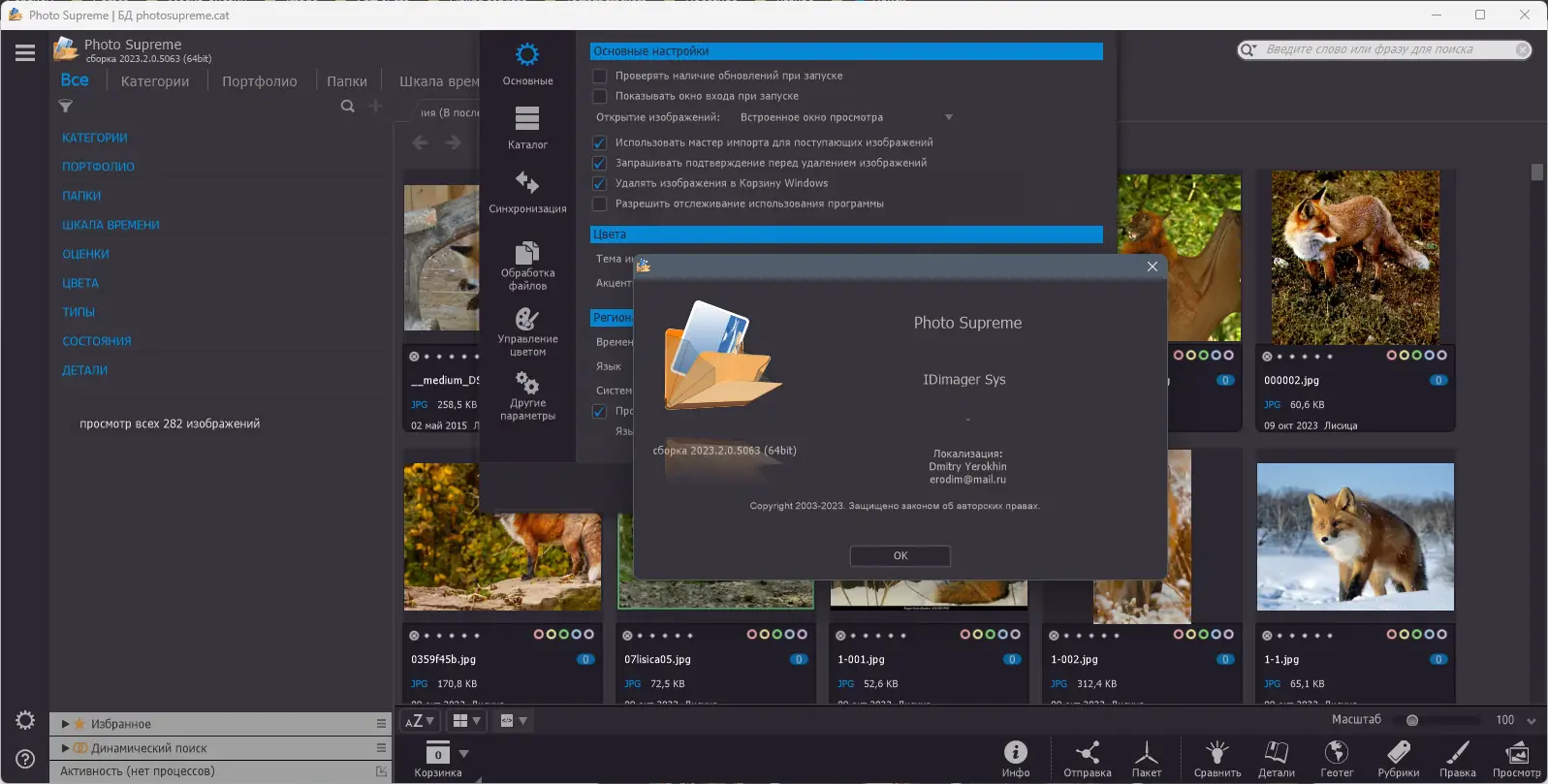Toggle Использовать мастер импорта checkbox

[599, 142]
